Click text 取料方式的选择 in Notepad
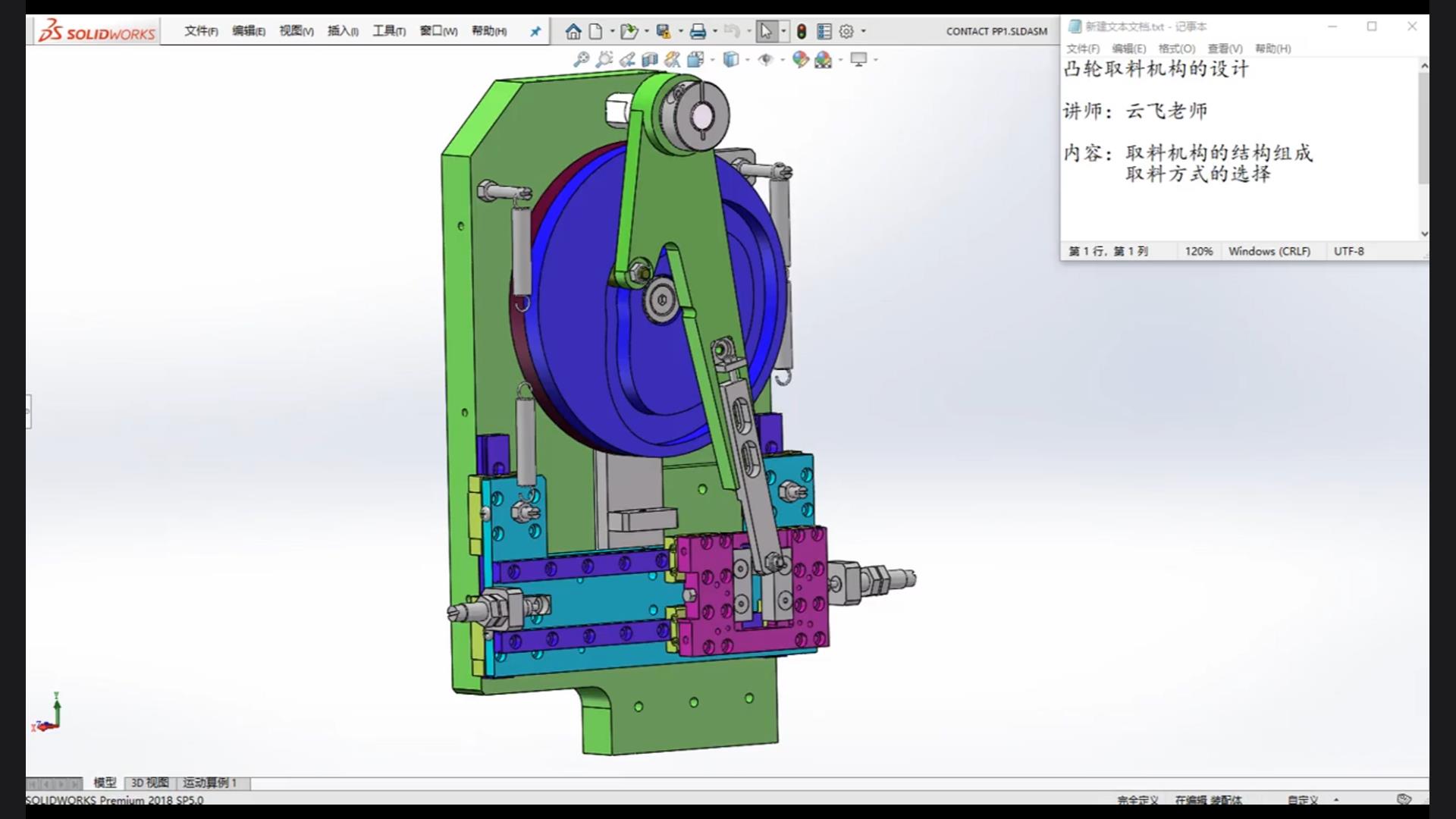This screenshot has height=819, width=1456. 1198,174
